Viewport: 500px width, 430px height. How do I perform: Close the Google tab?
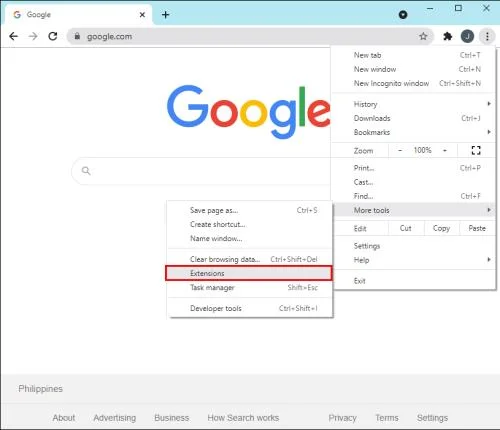[142, 15]
